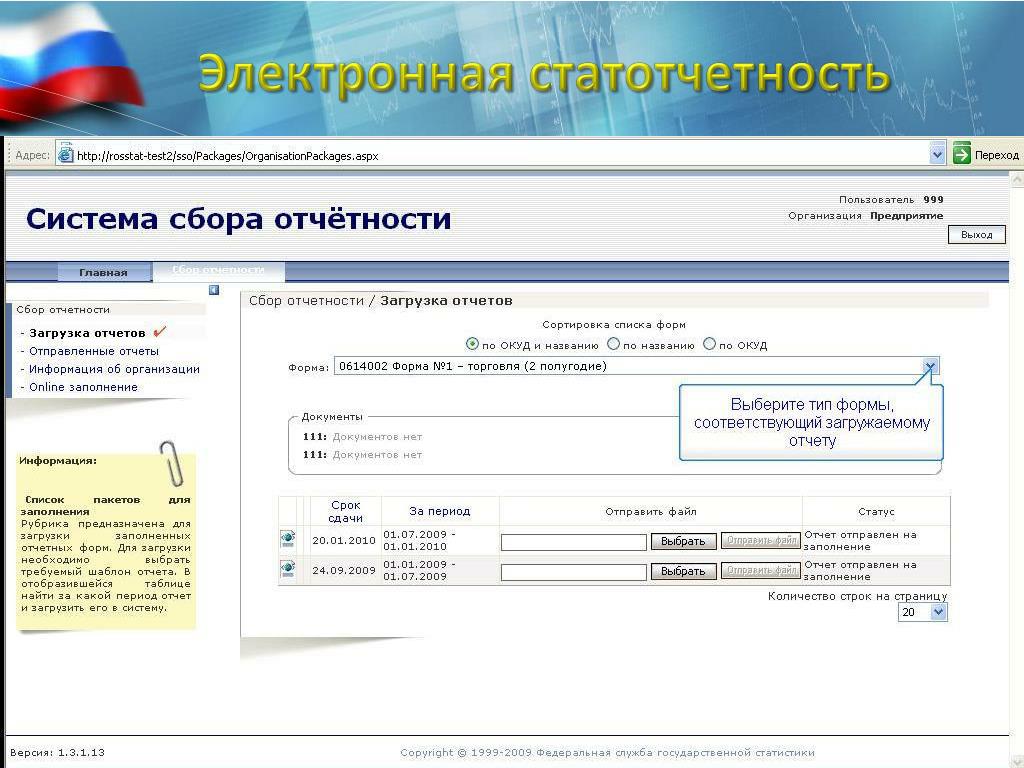Open the rows per page dropdown
The width and height of the screenshot is (1024, 768).
pos(938,613)
